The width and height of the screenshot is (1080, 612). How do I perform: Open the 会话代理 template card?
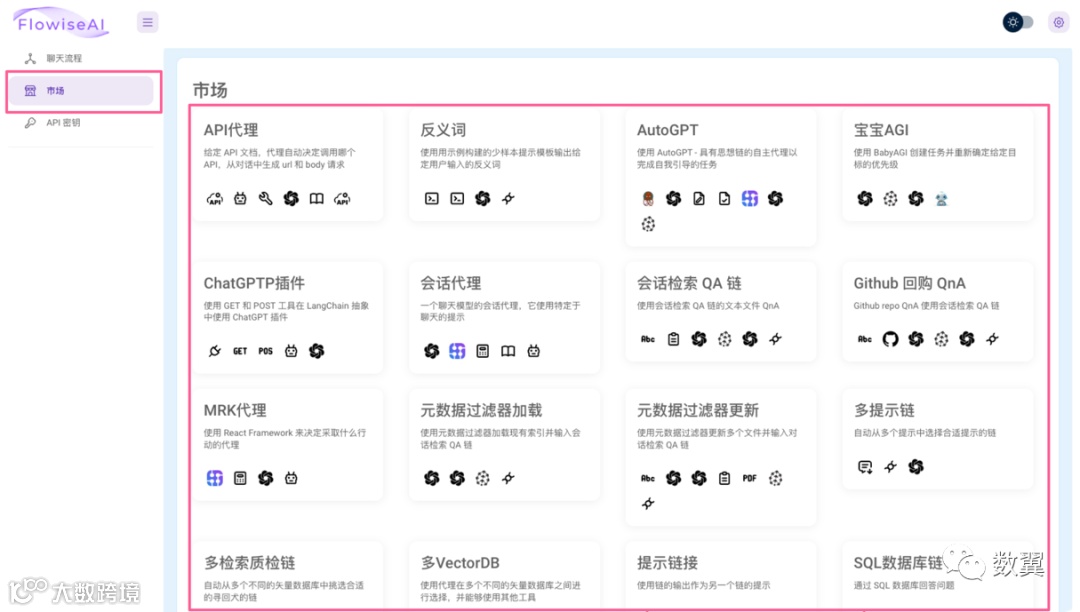click(x=504, y=317)
